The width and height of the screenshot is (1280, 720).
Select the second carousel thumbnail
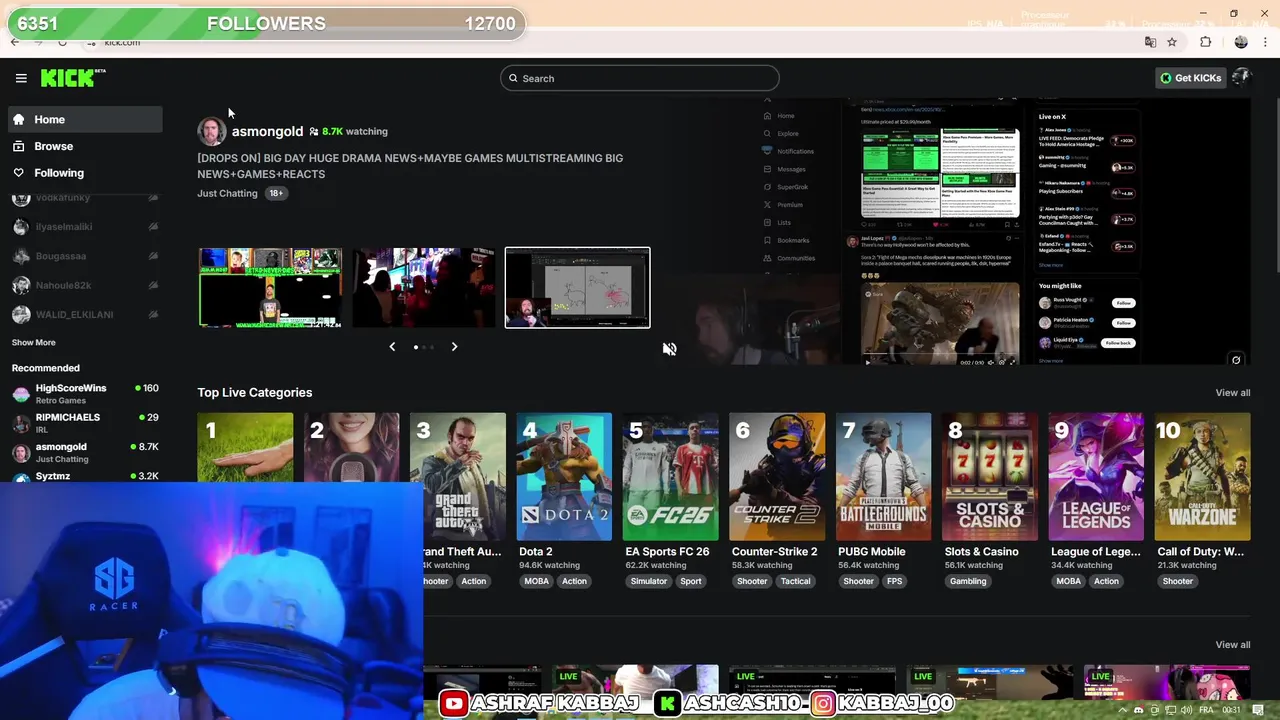423,288
